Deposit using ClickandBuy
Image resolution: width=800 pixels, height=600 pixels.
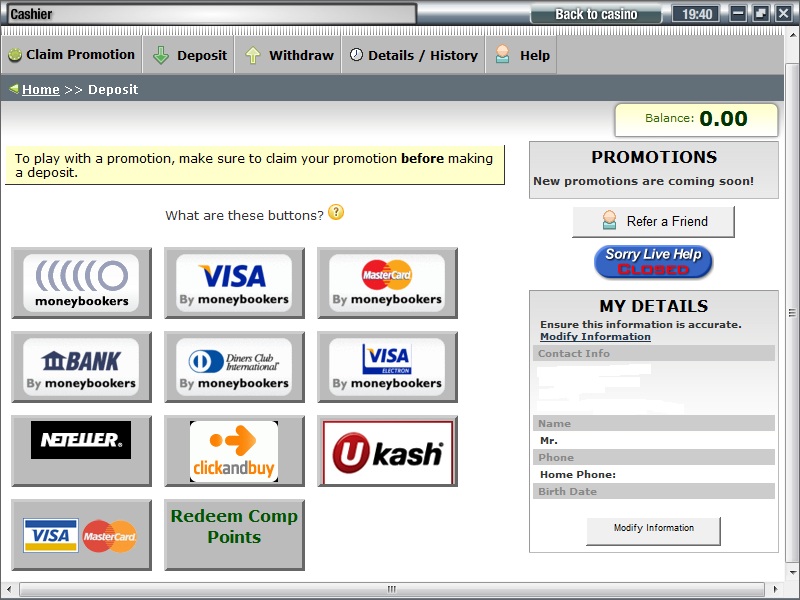[x=234, y=451]
